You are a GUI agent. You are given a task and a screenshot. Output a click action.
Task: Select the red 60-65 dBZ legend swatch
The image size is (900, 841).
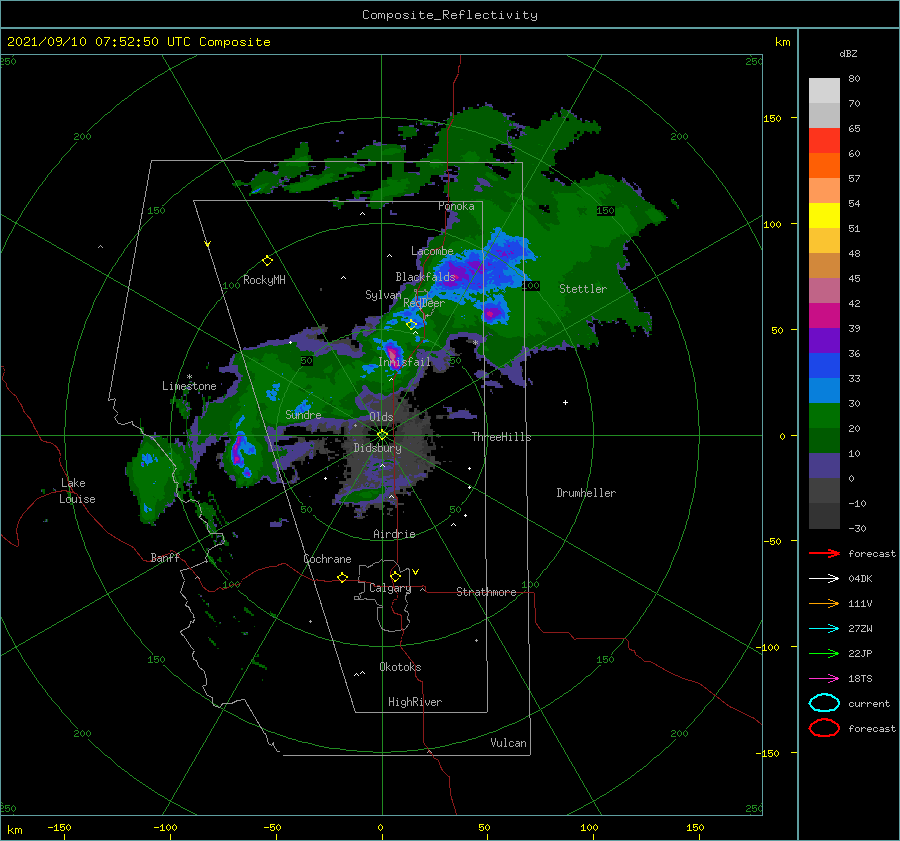[x=824, y=141]
